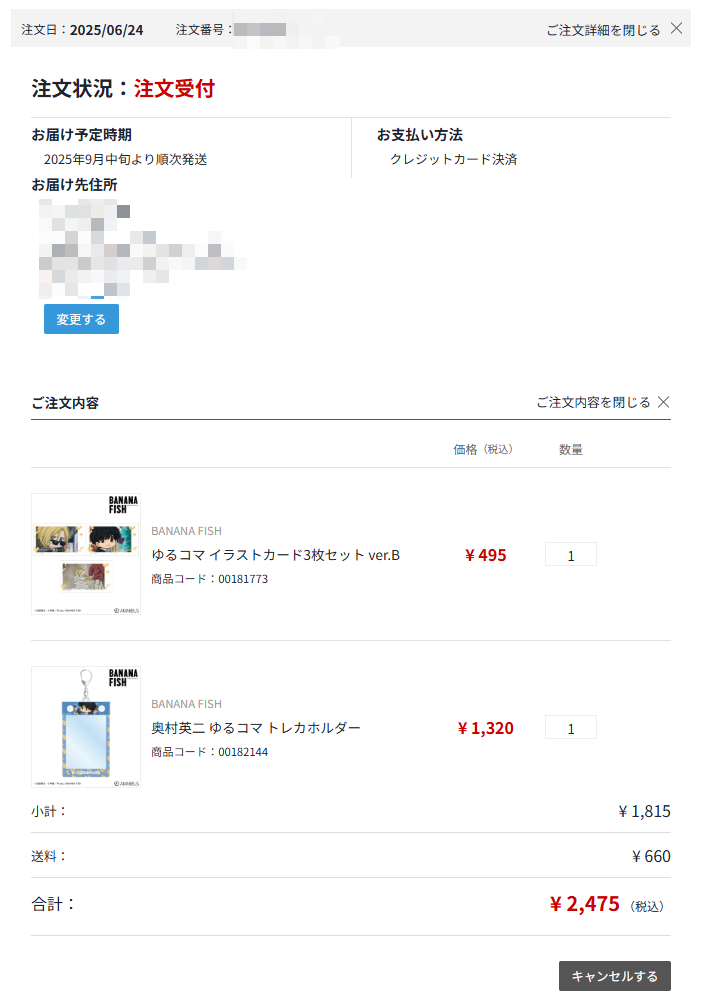Click quantity field for the illustration card set
The image size is (702, 998).
(x=570, y=554)
